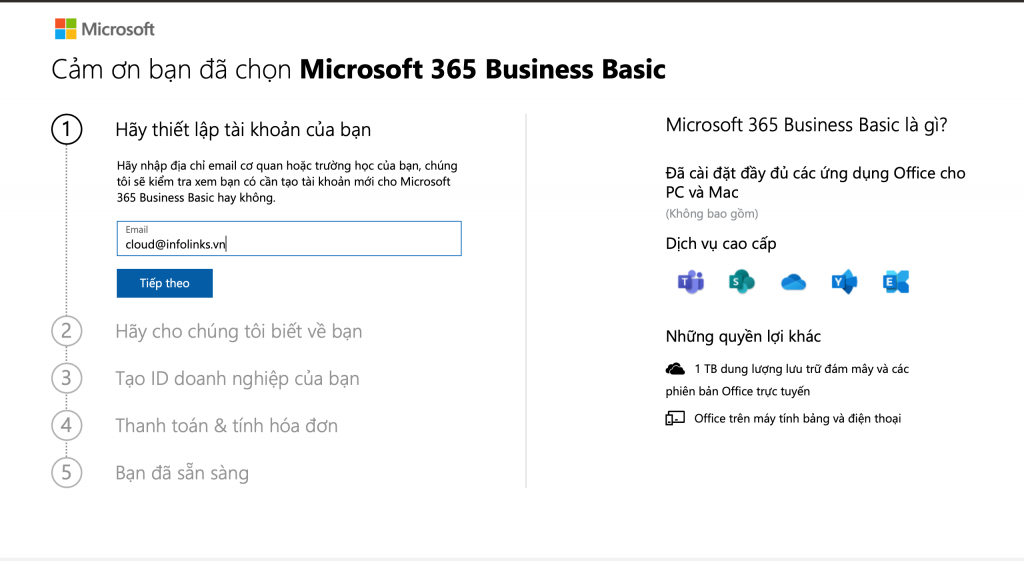1024x561 pixels.
Task: Click the 'Microsoft 365 Business Basic là gì?' heading
Action: point(806,125)
